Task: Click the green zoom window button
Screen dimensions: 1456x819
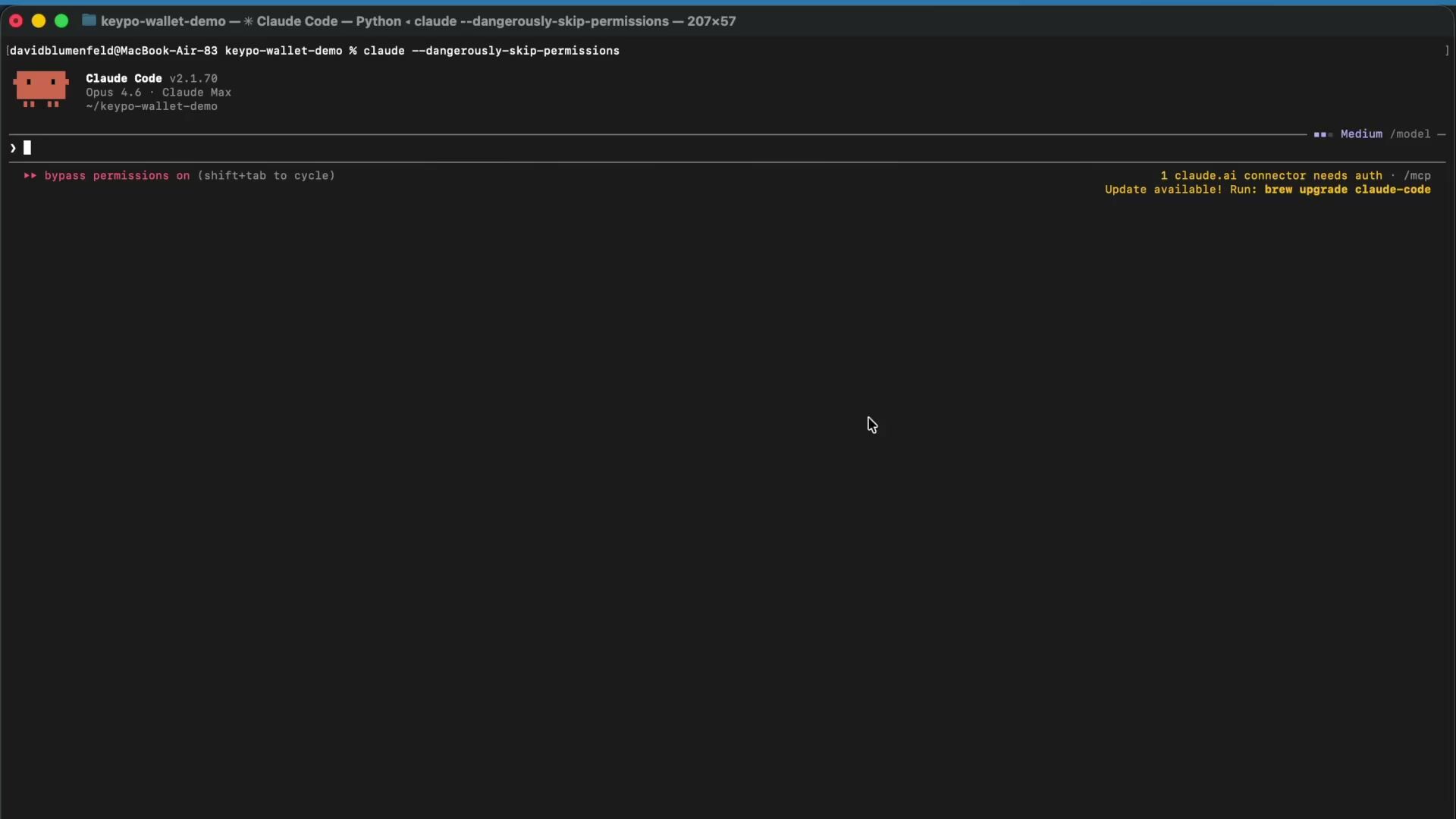Action: point(61,21)
